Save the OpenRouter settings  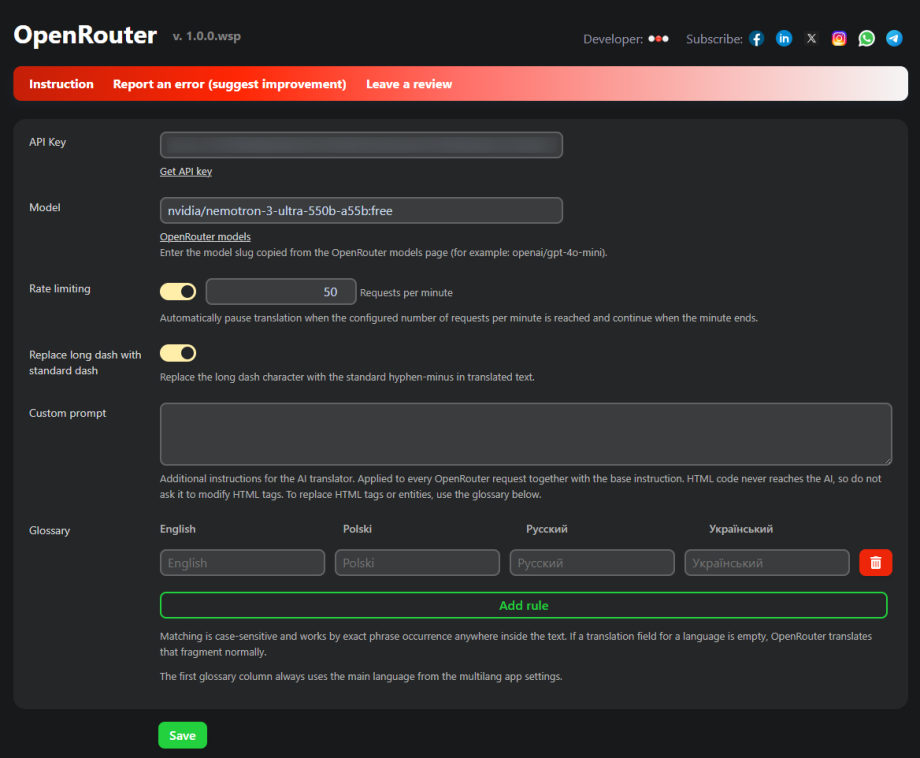182,735
